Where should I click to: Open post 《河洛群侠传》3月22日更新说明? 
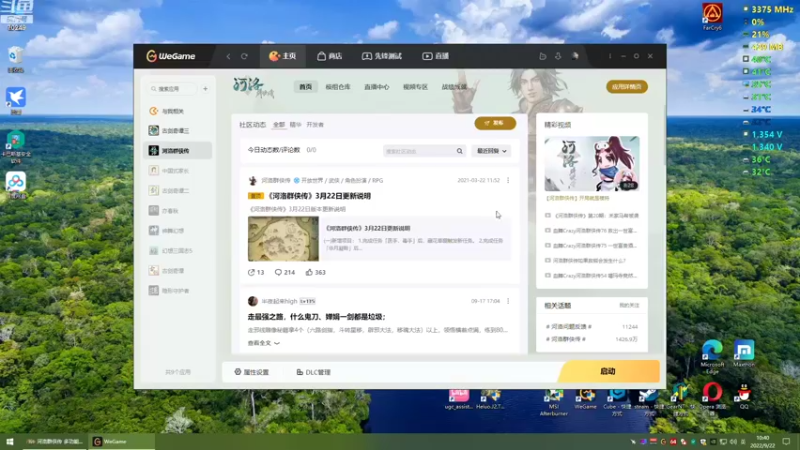tap(319, 196)
